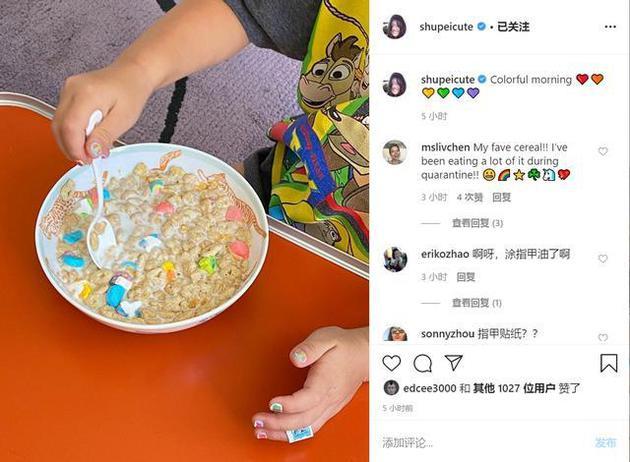
Task: Open the three-dot more options menu
Action: tap(610, 27)
